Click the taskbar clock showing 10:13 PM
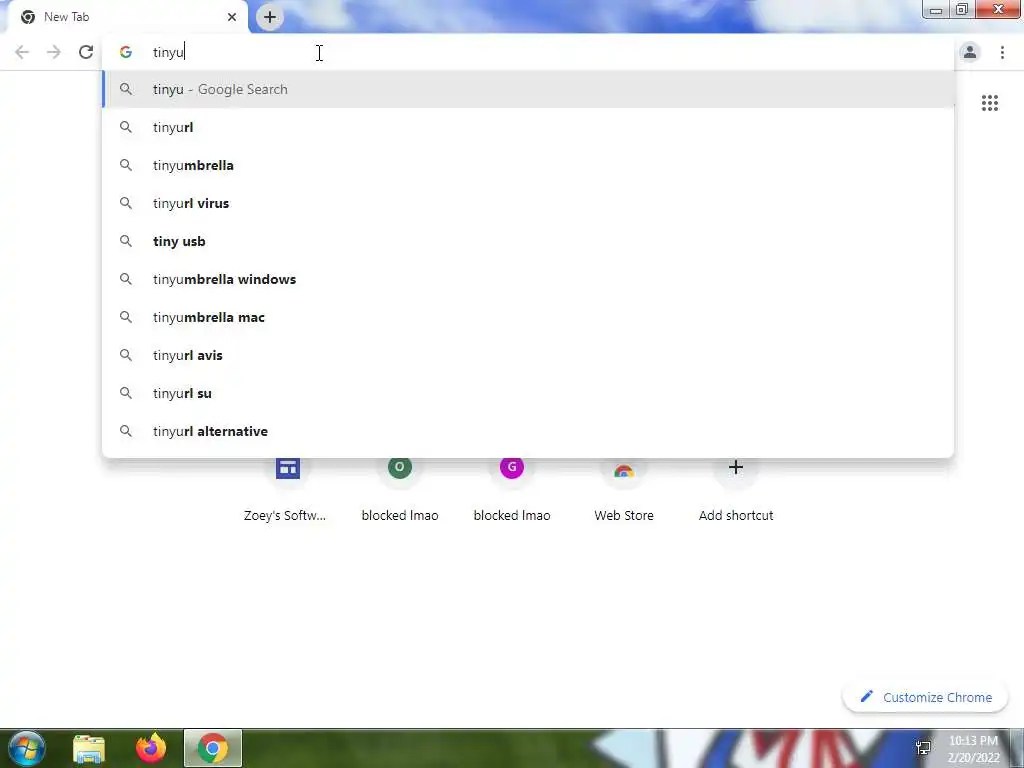This screenshot has width=1024, height=768. click(x=973, y=749)
